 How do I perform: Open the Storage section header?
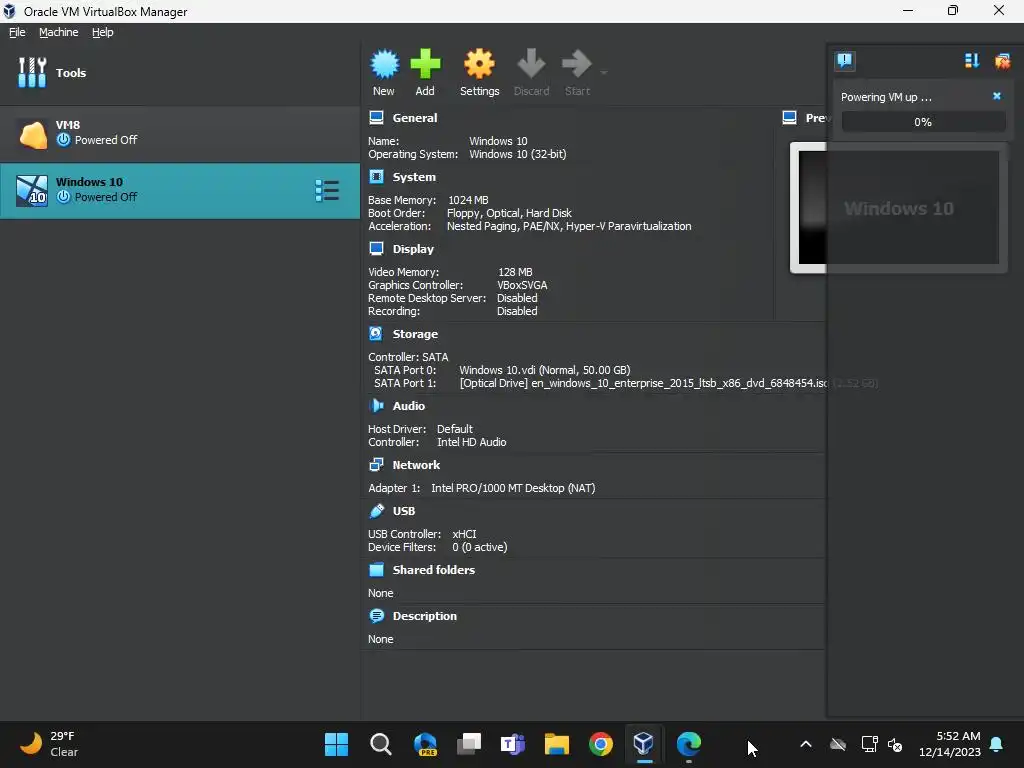click(415, 334)
